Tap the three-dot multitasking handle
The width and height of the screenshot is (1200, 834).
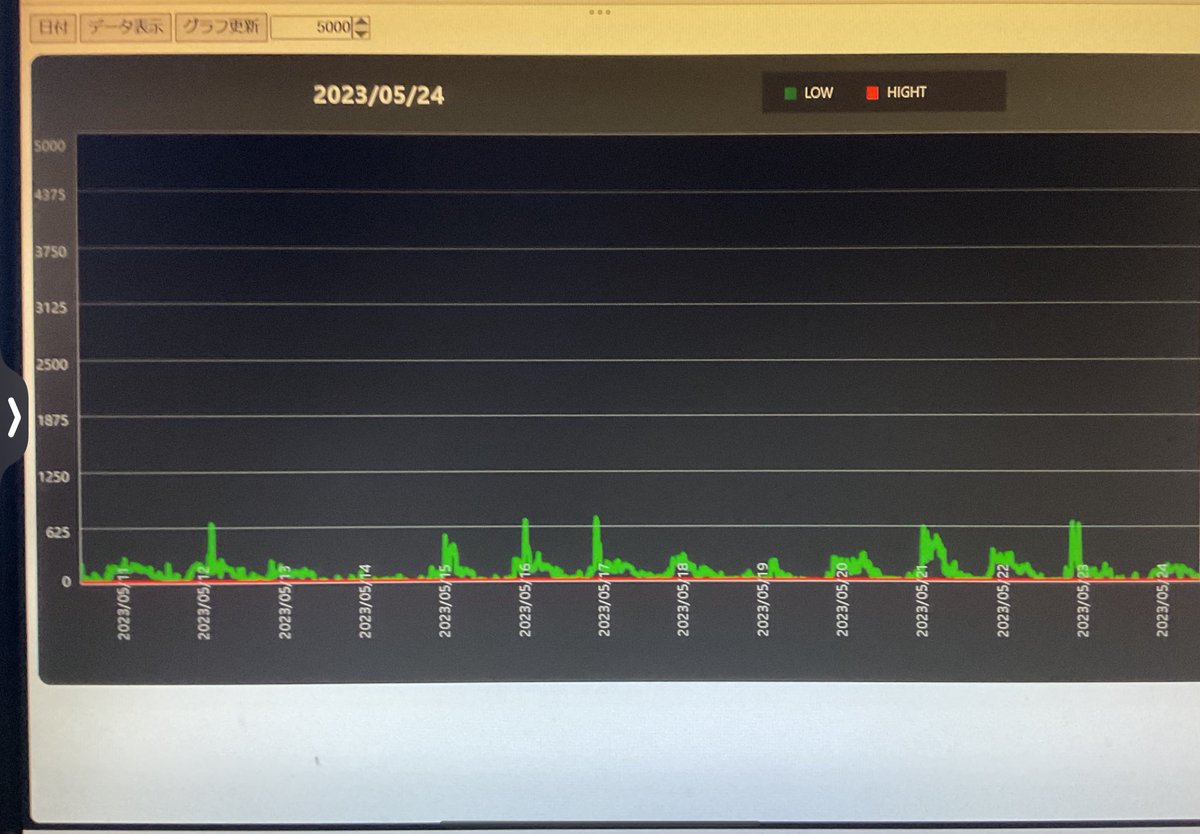(x=600, y=12)
